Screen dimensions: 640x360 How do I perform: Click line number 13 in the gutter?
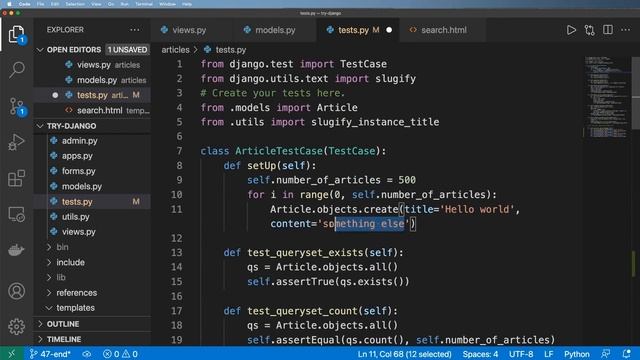tap(177, 253)
